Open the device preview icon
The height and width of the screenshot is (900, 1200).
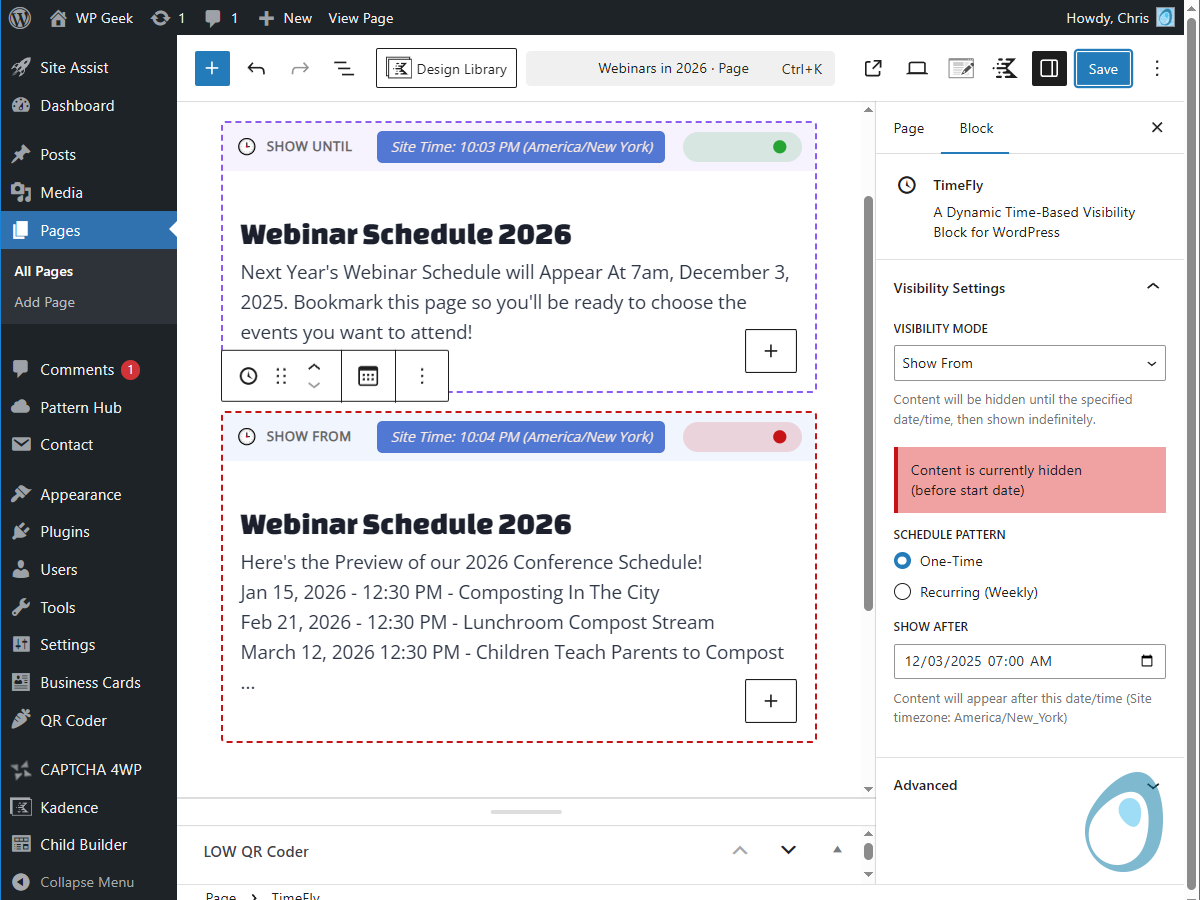[916, 68]
